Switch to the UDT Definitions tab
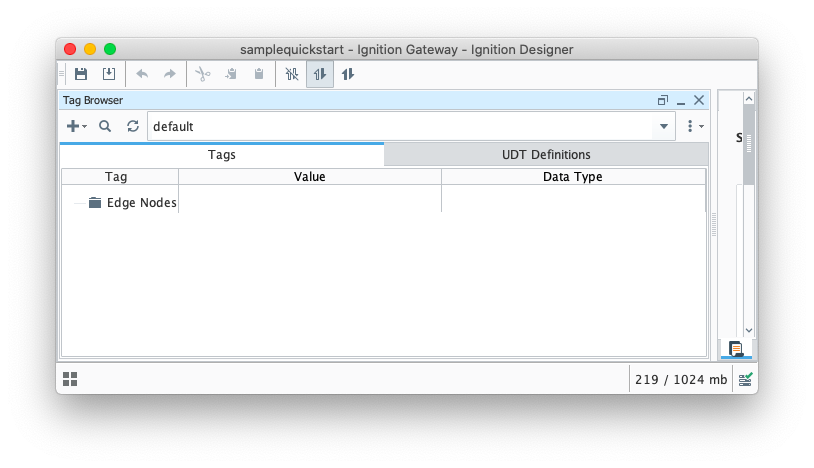The height and width of the screenshot is (468, 814). (x=546, y=155)
